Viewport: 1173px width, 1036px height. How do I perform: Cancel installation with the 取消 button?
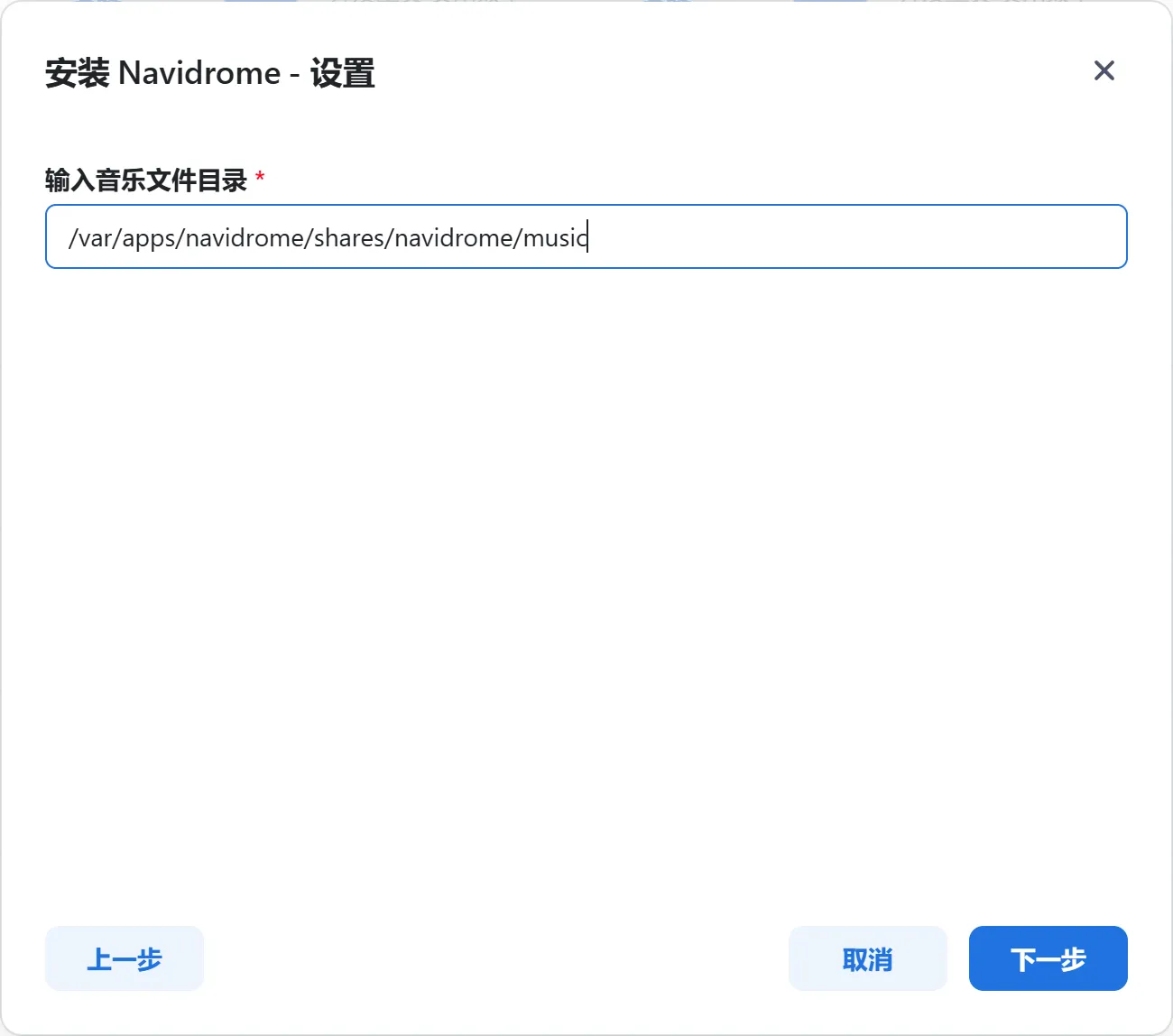point(868,958)
